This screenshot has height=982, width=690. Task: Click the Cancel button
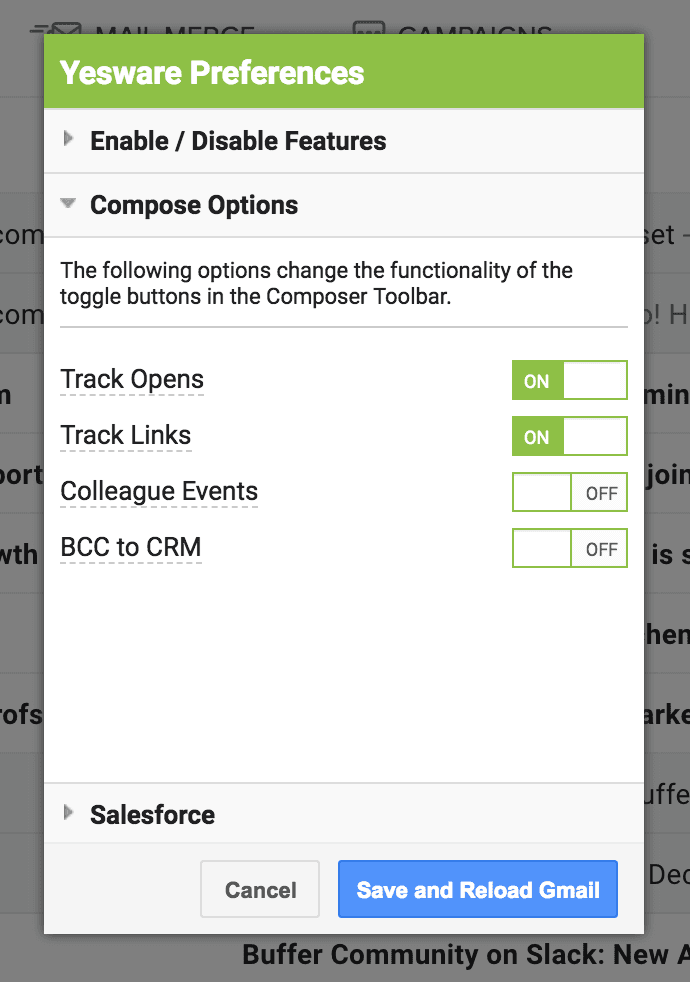(260, 889)
